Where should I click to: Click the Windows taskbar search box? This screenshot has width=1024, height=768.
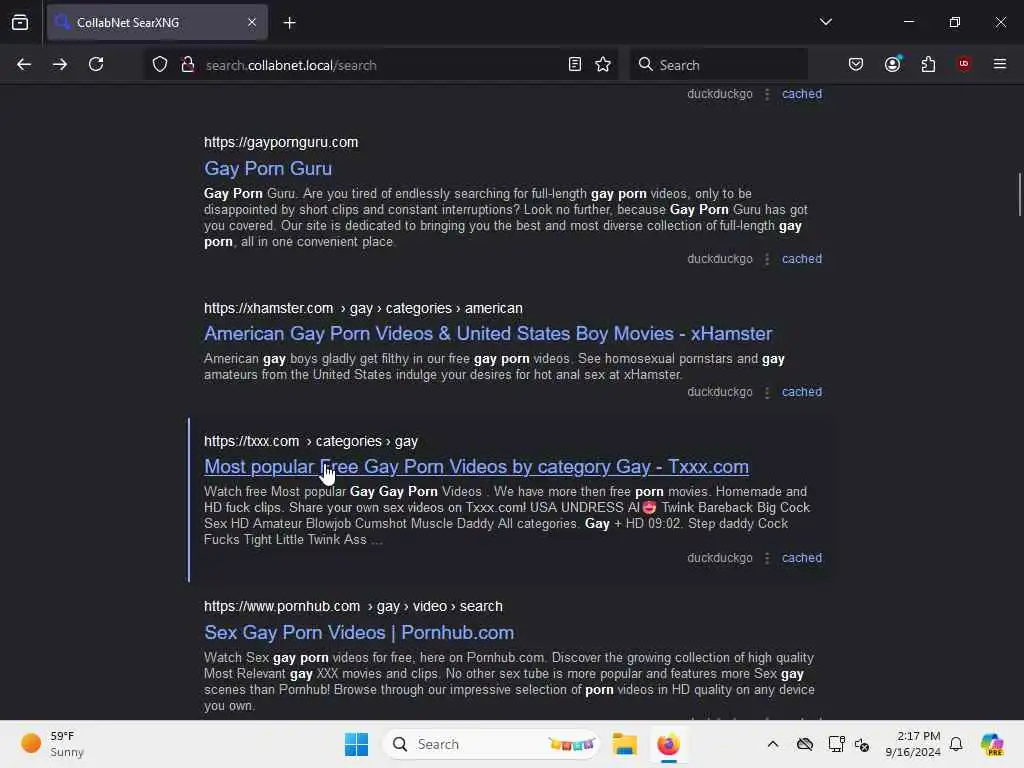point(491,744)
